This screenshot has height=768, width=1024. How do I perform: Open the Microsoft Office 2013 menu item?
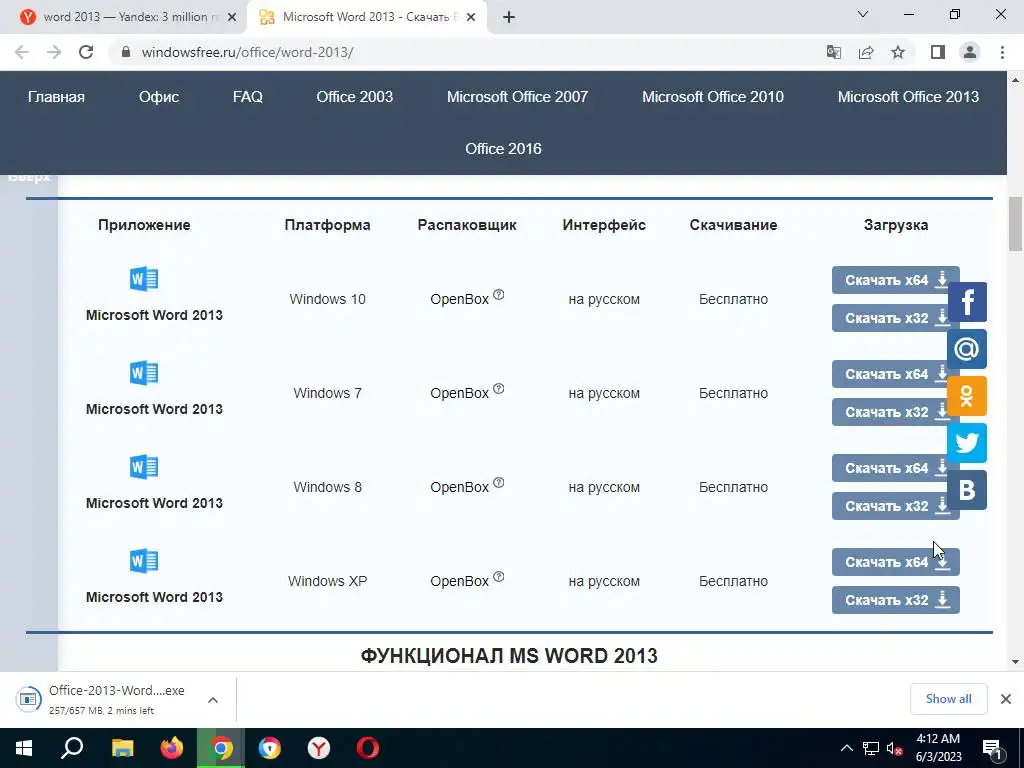point(908,97)
